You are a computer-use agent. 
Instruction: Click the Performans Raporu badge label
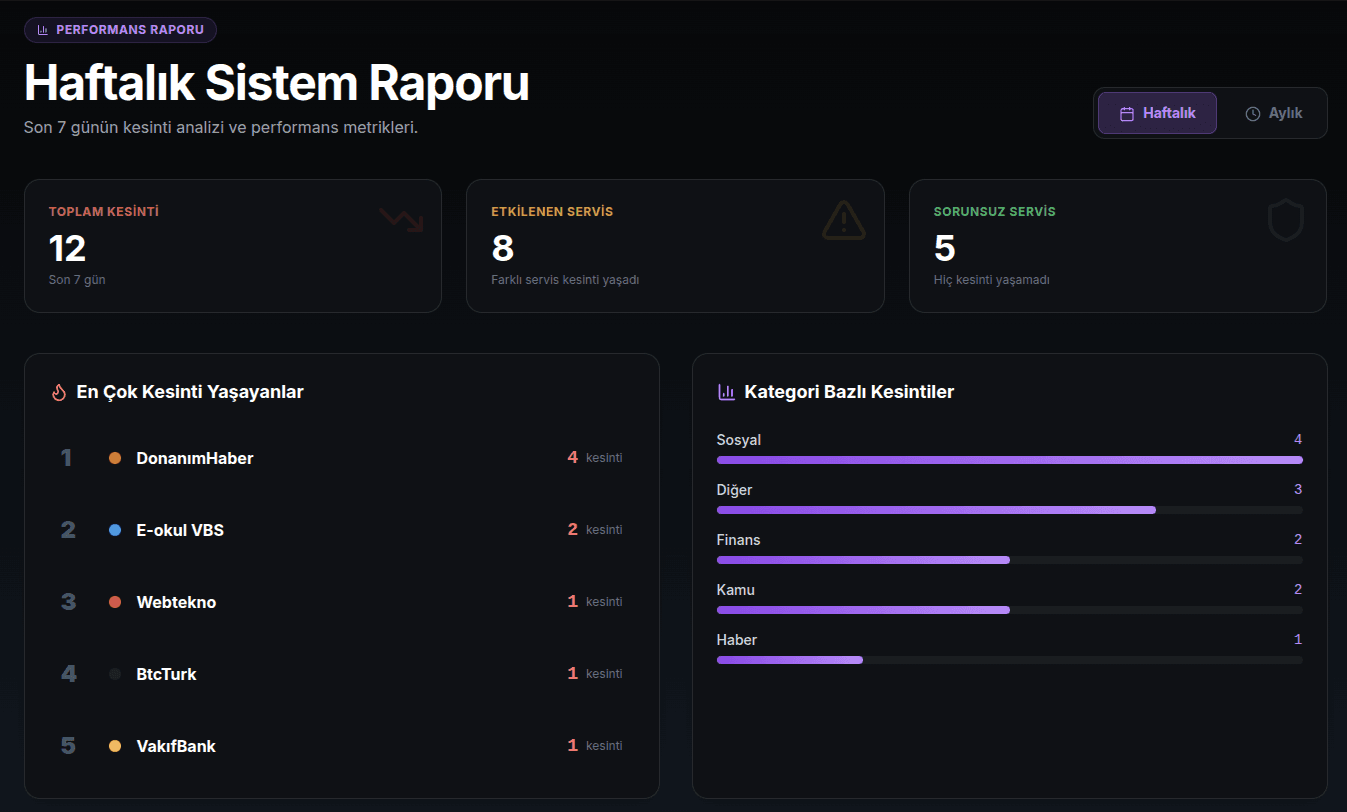pos(129,30)
